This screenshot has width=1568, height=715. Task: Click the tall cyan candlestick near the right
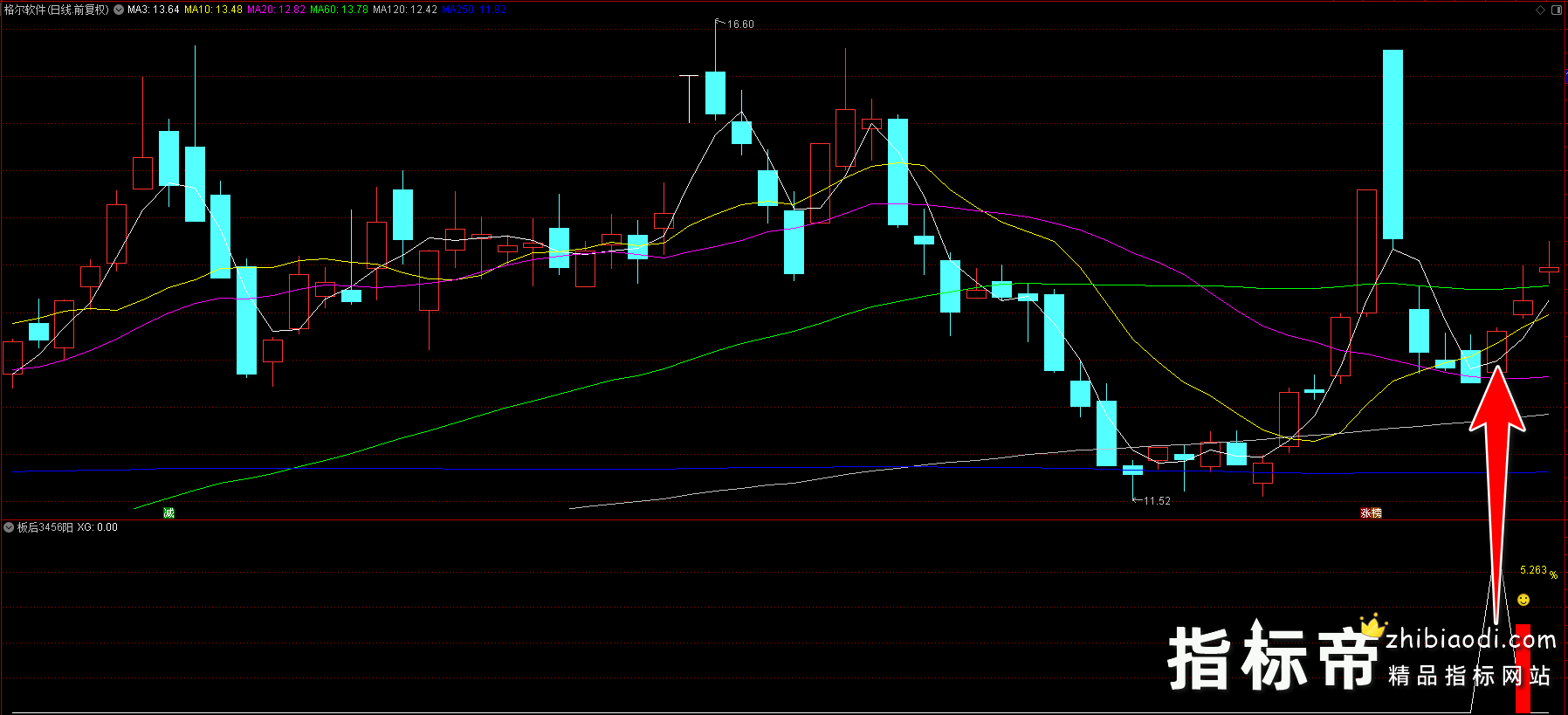[1393, 144]
